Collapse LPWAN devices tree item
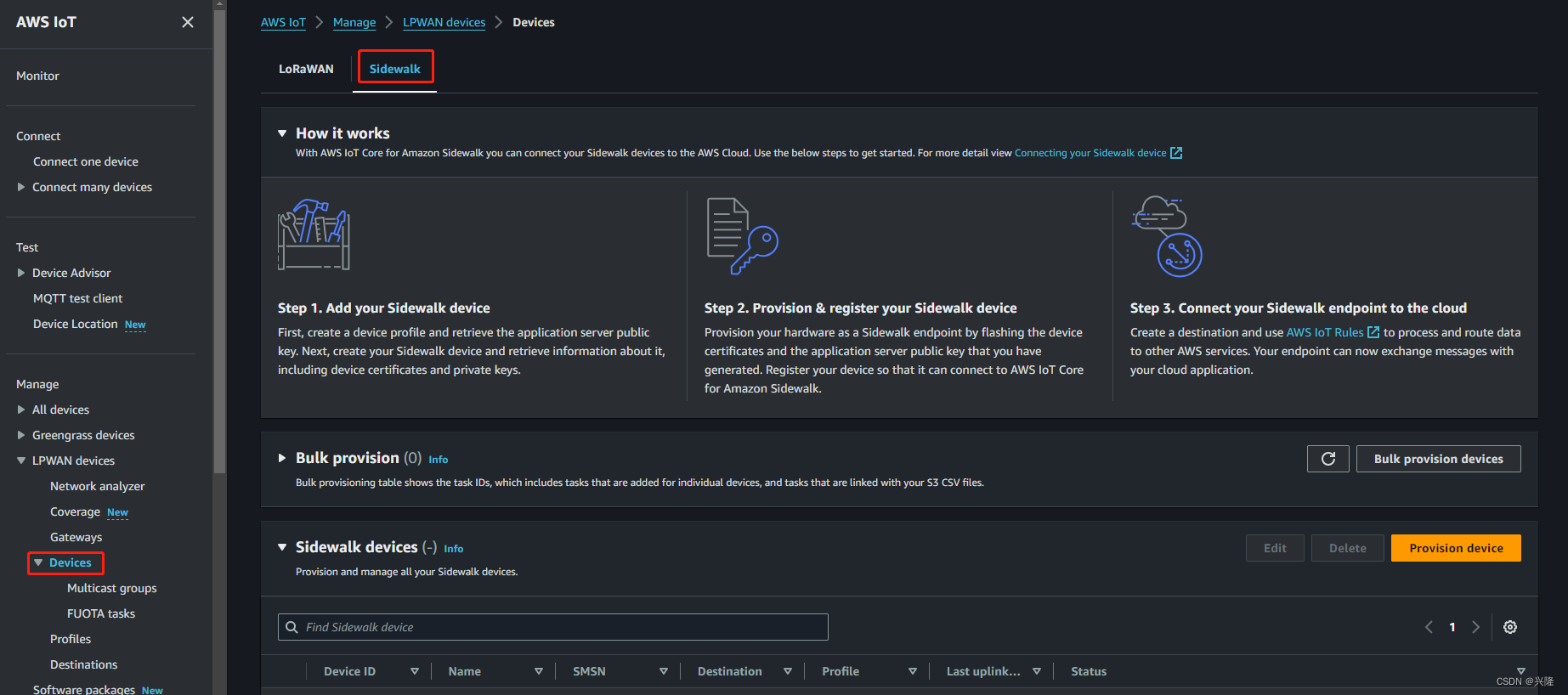Viewport: 1568px width, 695px height. tap(21, 461)
